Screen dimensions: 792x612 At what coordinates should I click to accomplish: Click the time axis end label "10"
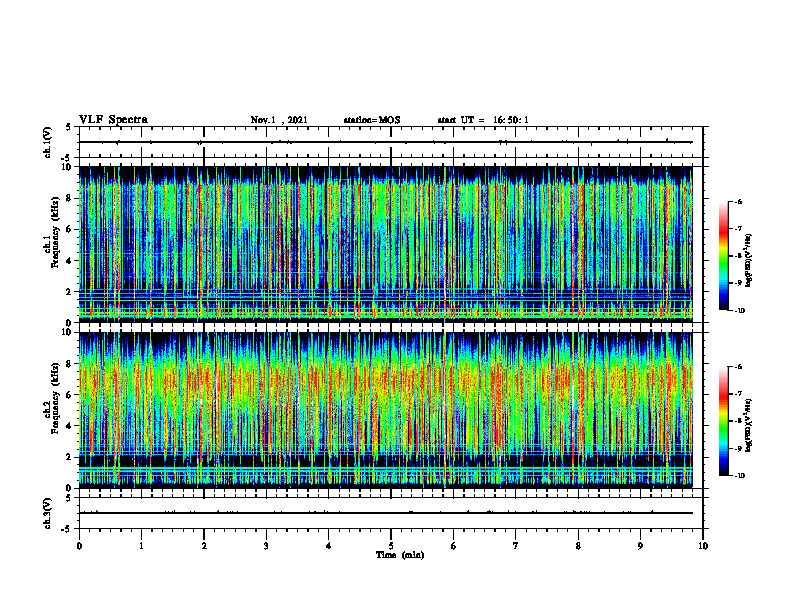pos(703,546)
